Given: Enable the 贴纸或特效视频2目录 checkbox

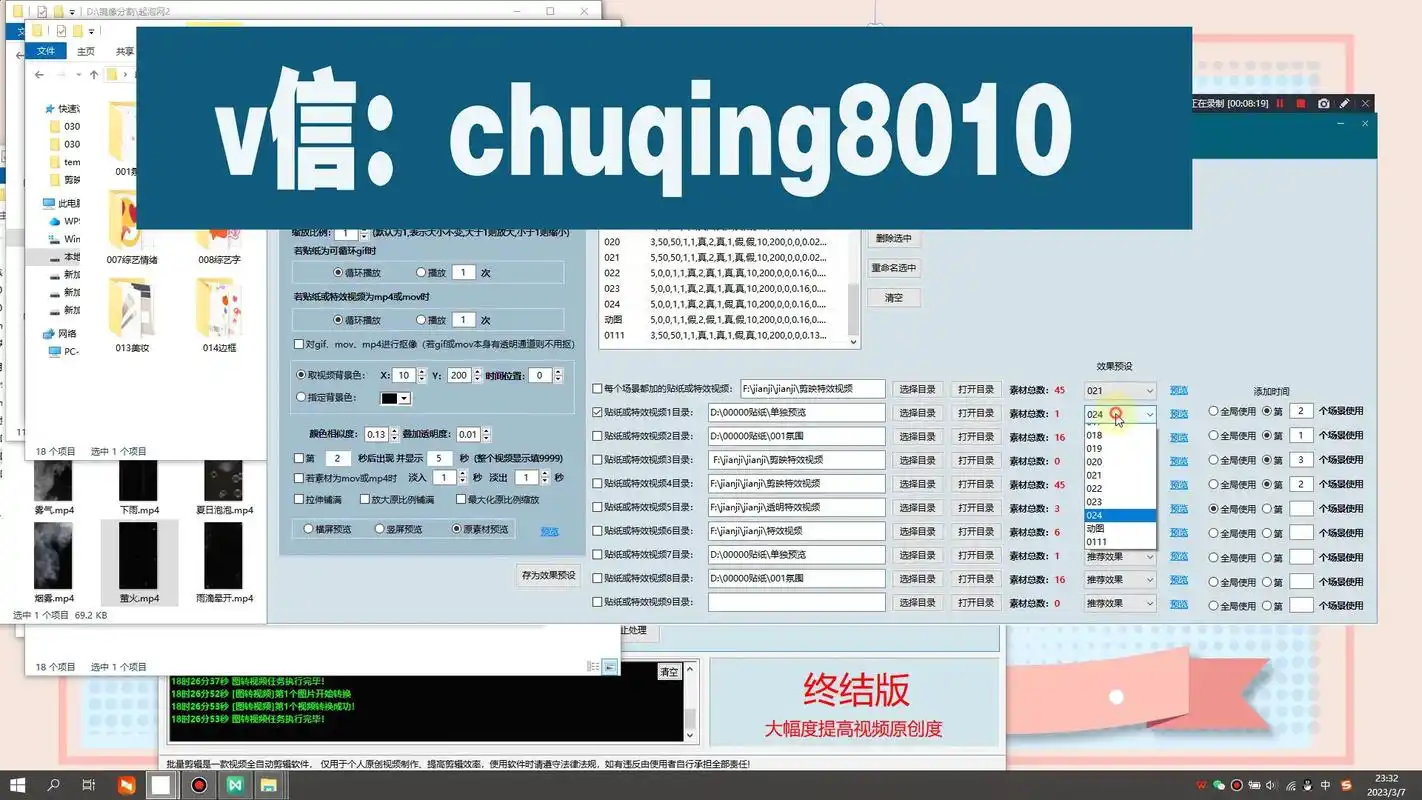Looking at the screenshot, I should [598, 437].
